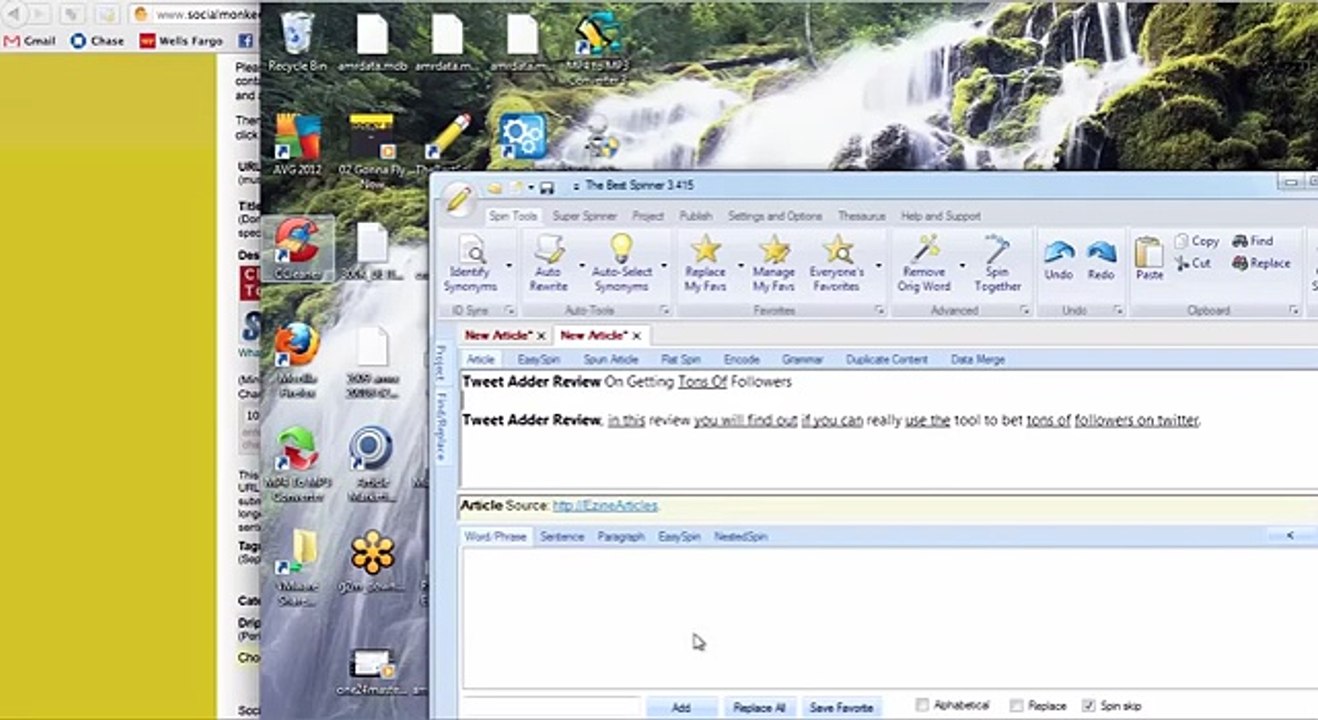Click the Replace My Favs star icon

(x=705, y=249)
